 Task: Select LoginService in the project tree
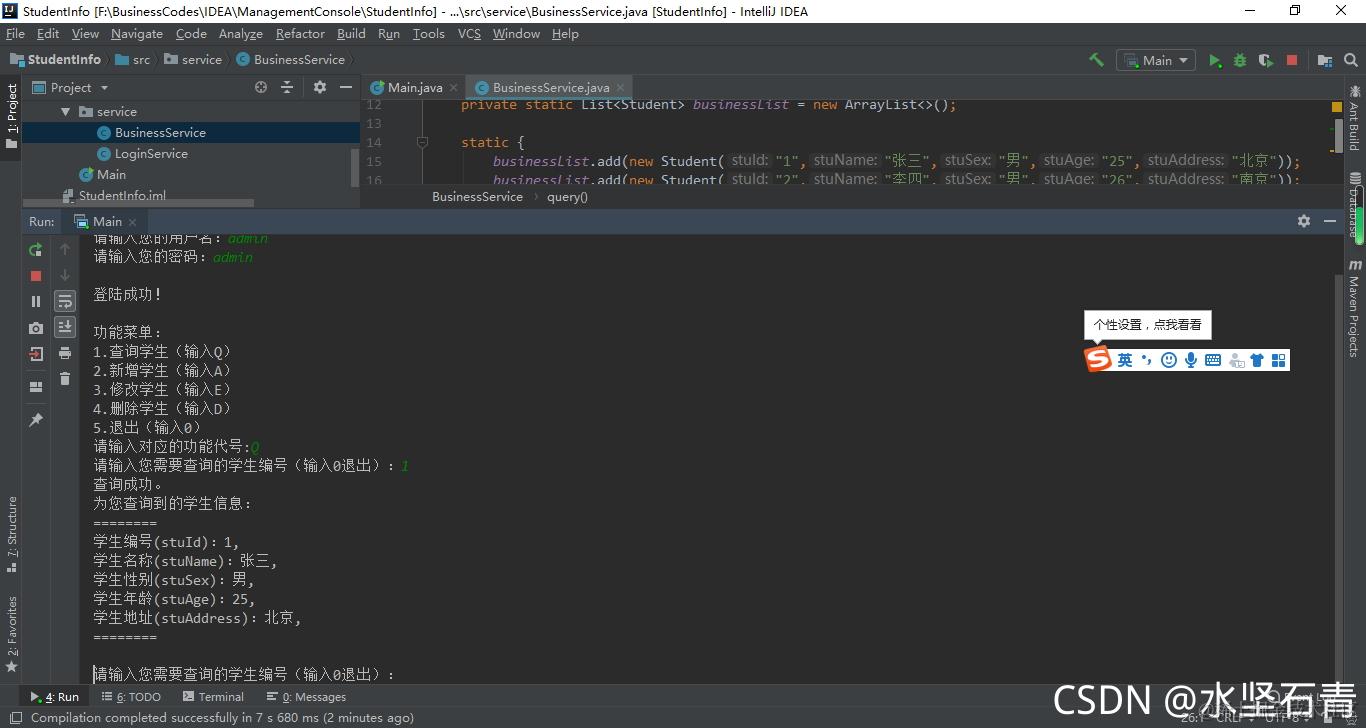pos(151,153)
